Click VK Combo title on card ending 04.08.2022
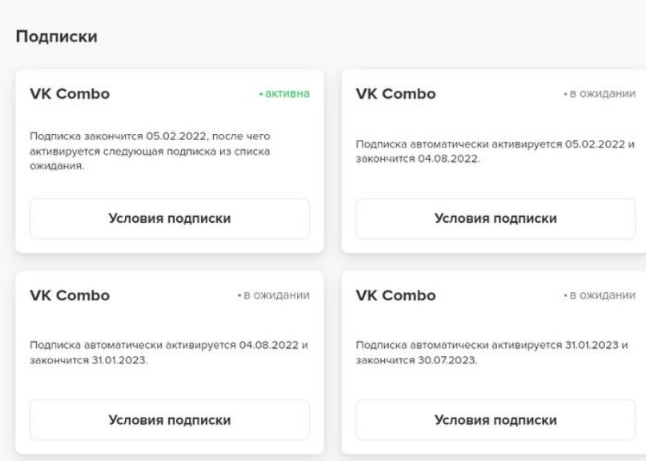Image resolution: width=646 pixels, height=461 pixels. pos(396,94)
